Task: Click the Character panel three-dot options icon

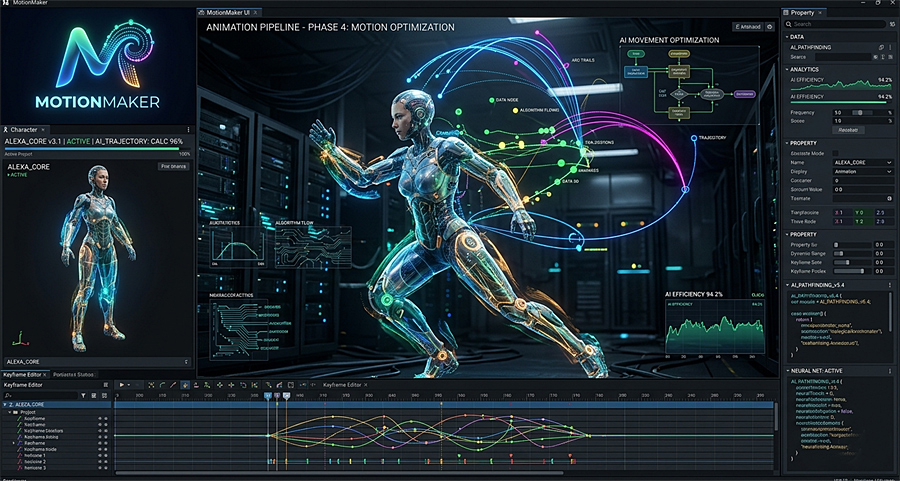Action: coord(188,130)
